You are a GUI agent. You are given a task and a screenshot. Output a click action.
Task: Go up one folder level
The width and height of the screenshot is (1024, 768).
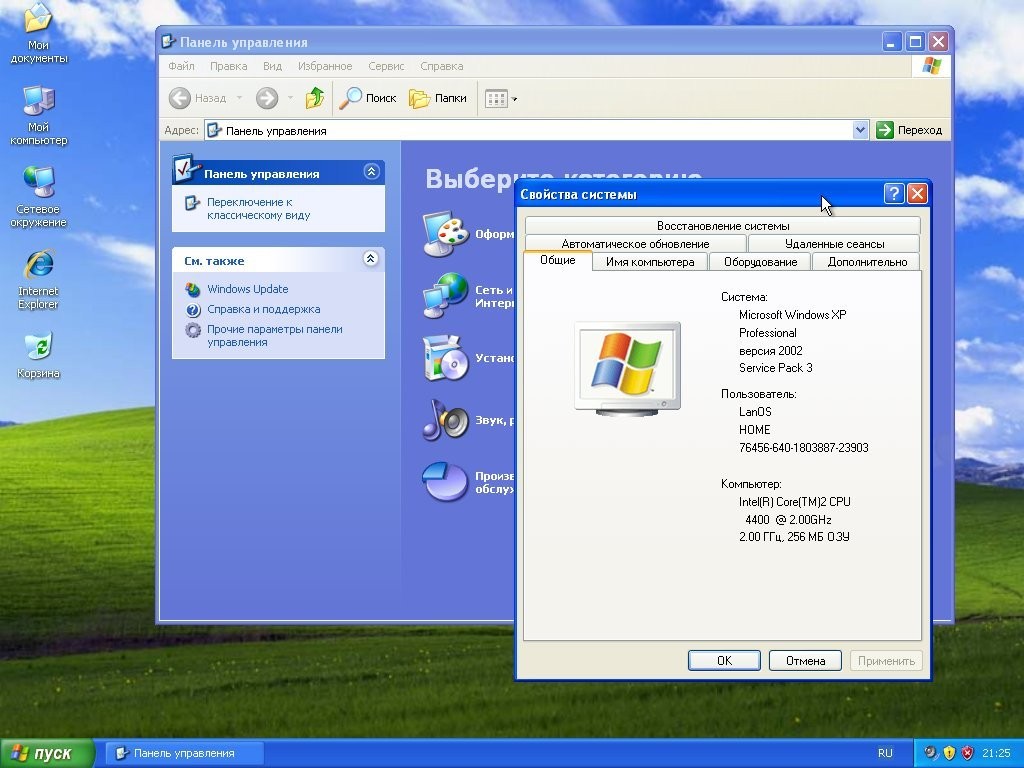pos(315,99)
